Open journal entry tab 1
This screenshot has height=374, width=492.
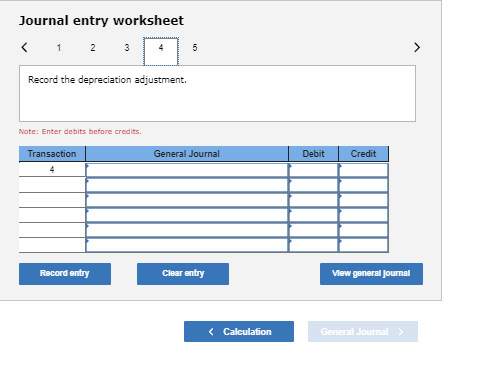coord(59,48)
